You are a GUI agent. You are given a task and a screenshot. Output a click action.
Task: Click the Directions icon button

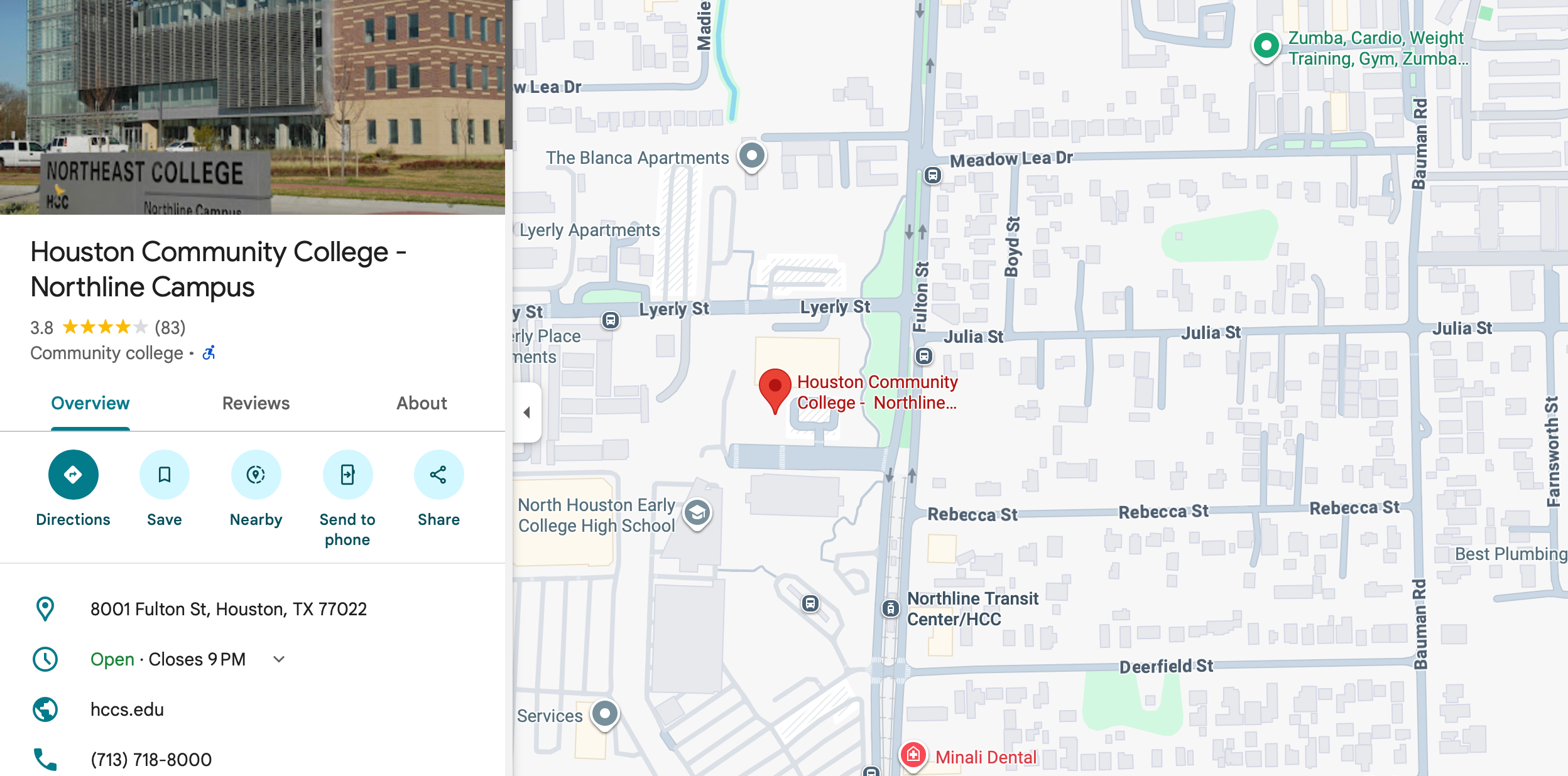tap(73, 475)
